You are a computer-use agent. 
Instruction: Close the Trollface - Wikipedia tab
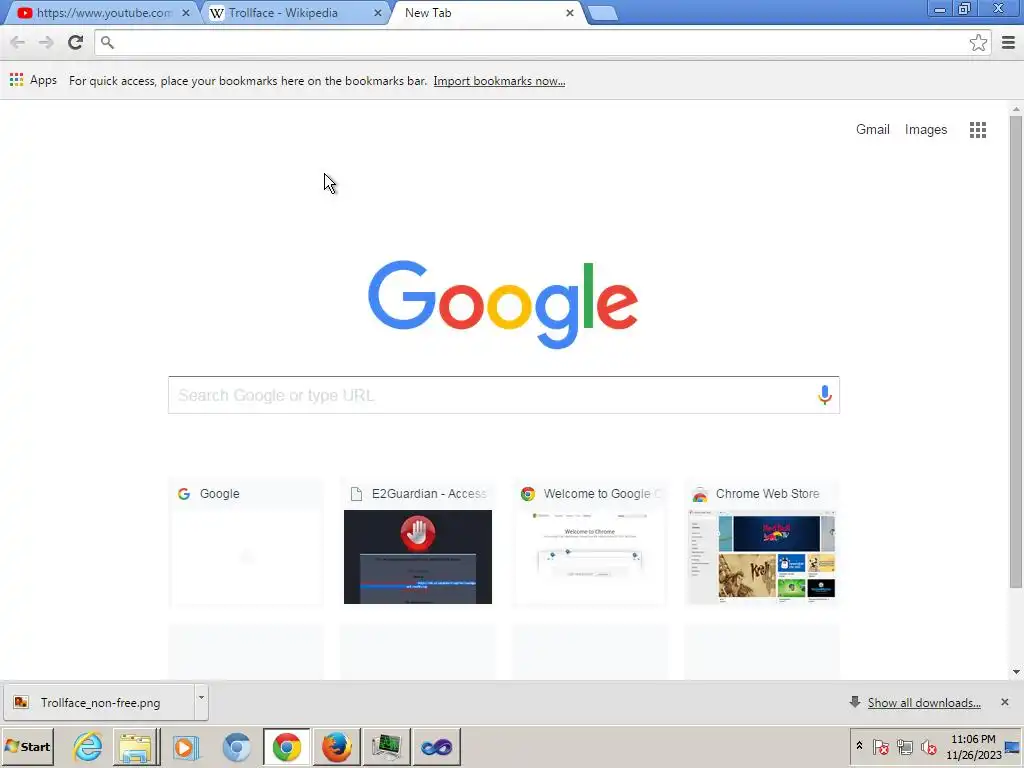pos(377,13)
